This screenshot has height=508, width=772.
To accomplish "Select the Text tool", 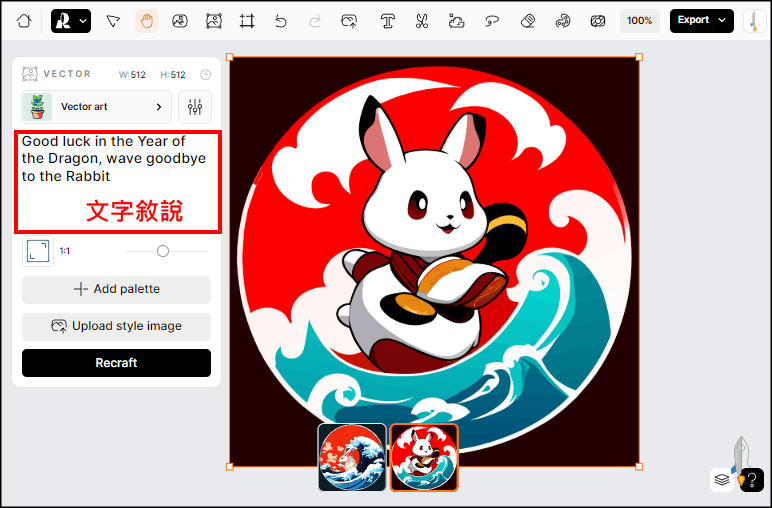I will coord(387,21).
